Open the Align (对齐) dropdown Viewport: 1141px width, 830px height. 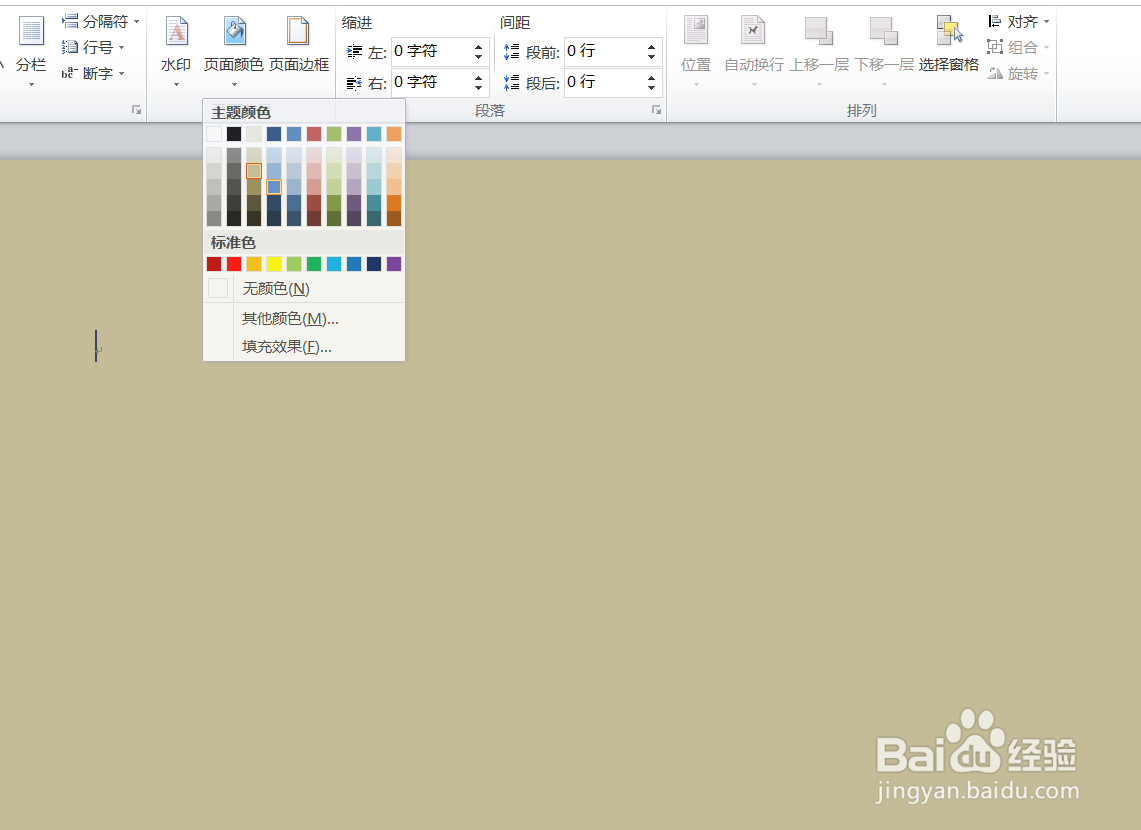pos(1018,22)
